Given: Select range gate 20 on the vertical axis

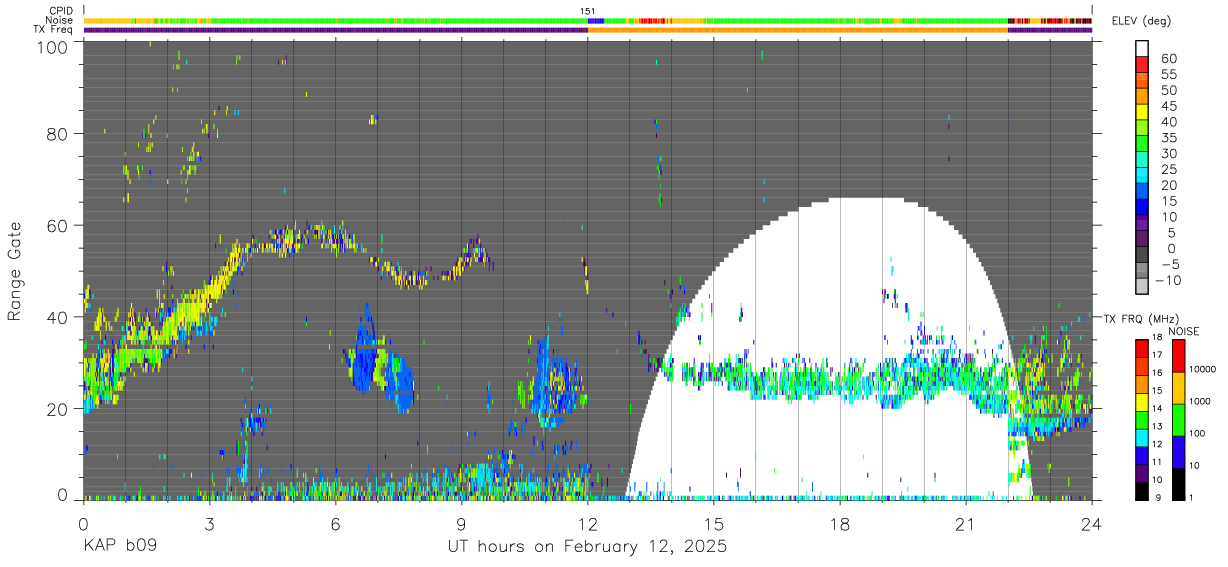Looking at the screenshot, I should [58, 409].
